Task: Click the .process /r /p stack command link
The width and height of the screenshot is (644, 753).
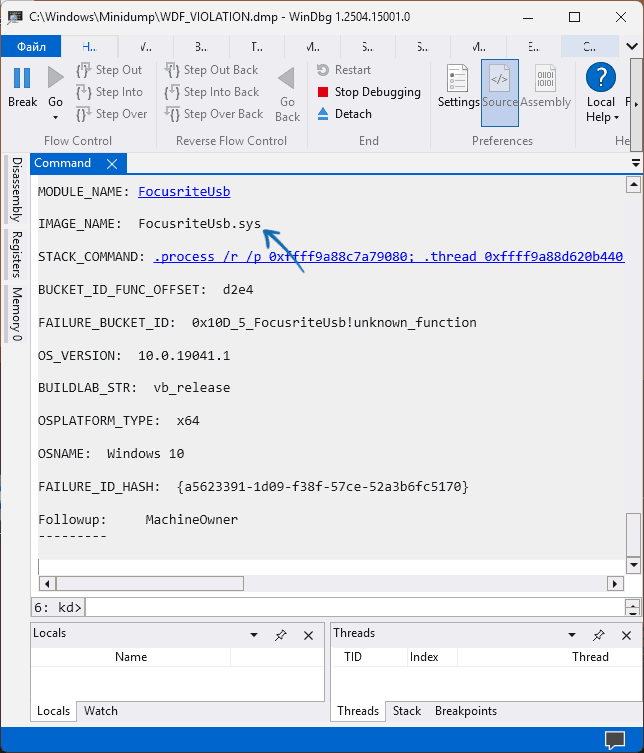Action: coord(389,256)
